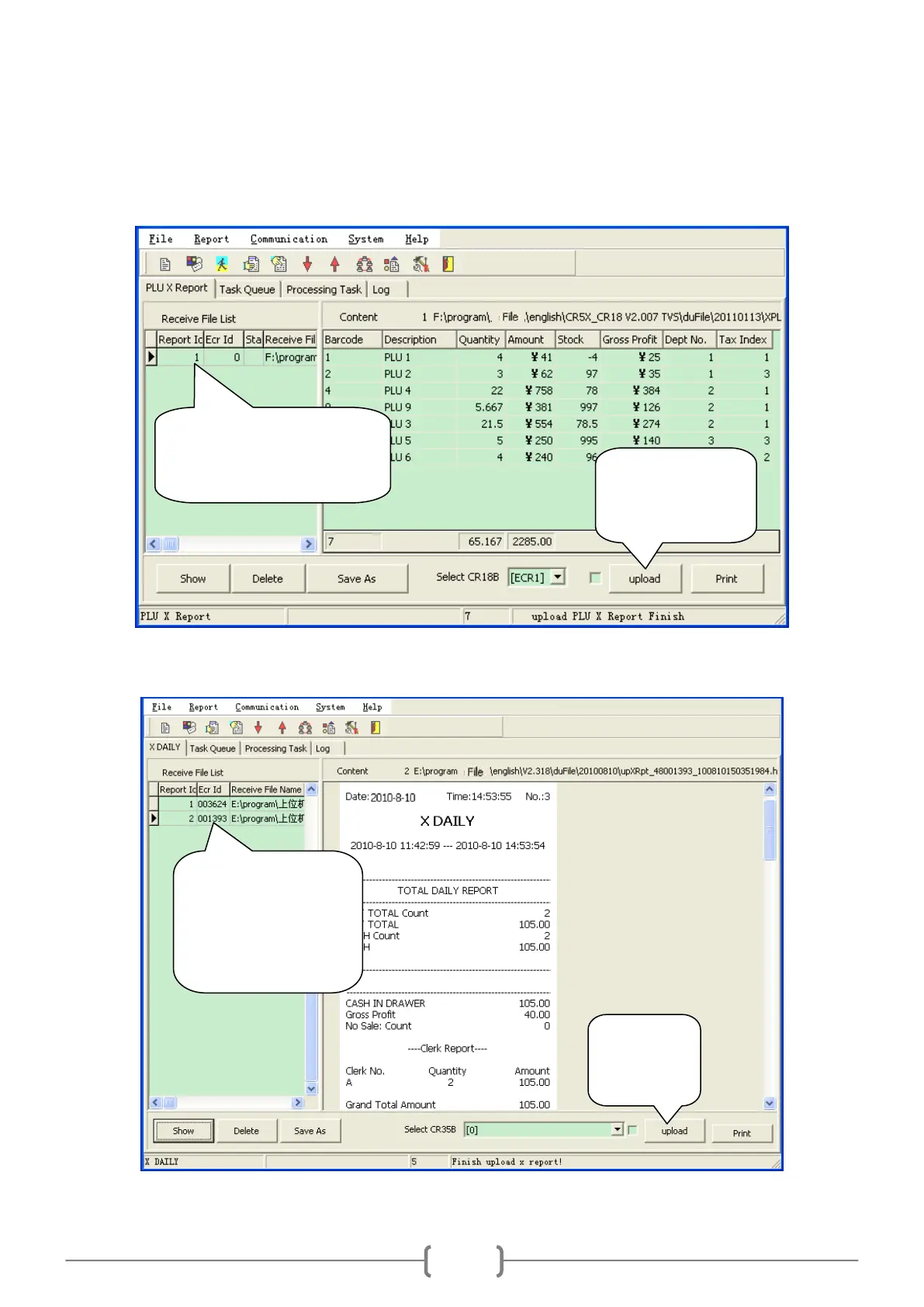Viewport: 924px width, 1307px height.
Task: Click Print button in X DAILY window
Action: (742, 1133)
